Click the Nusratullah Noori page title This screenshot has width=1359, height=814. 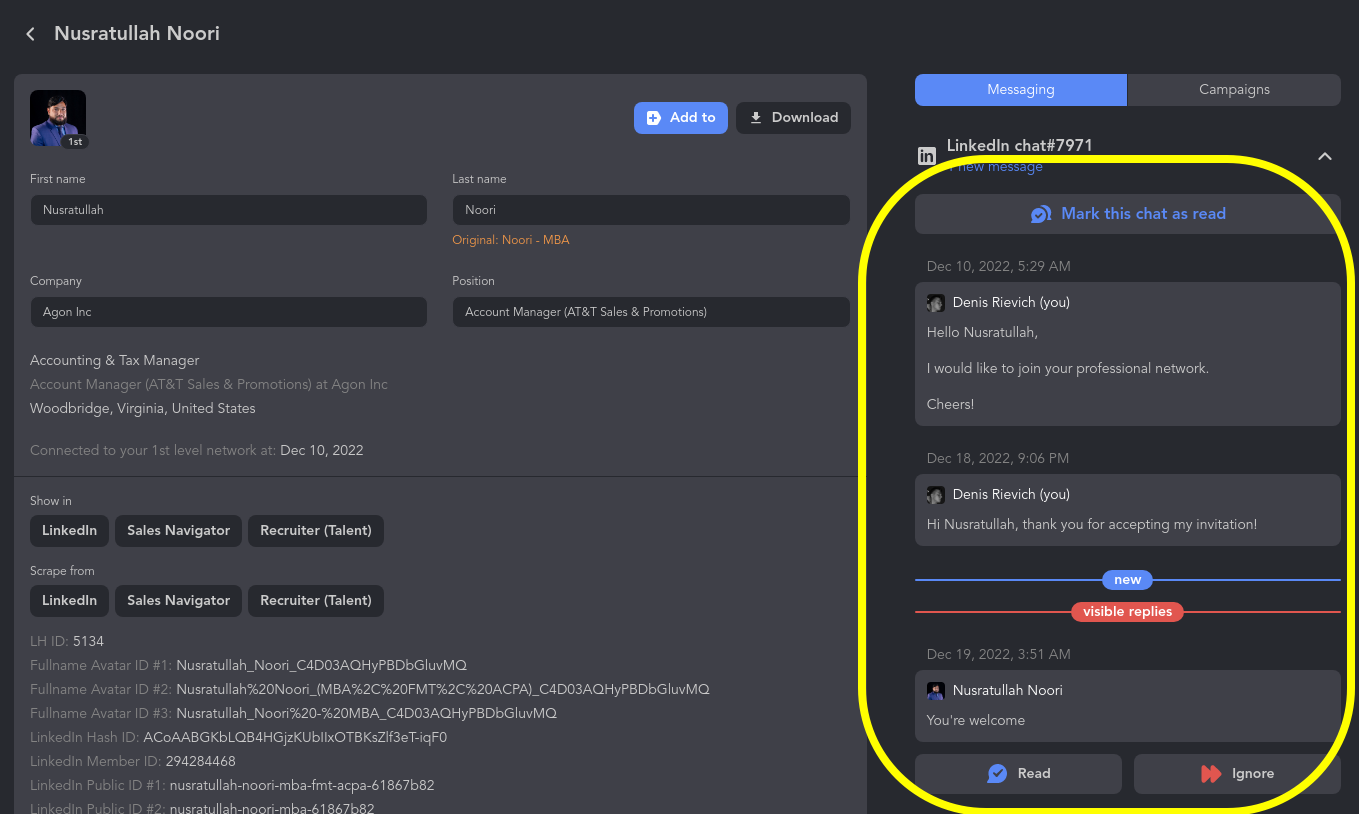click(137, 34)
